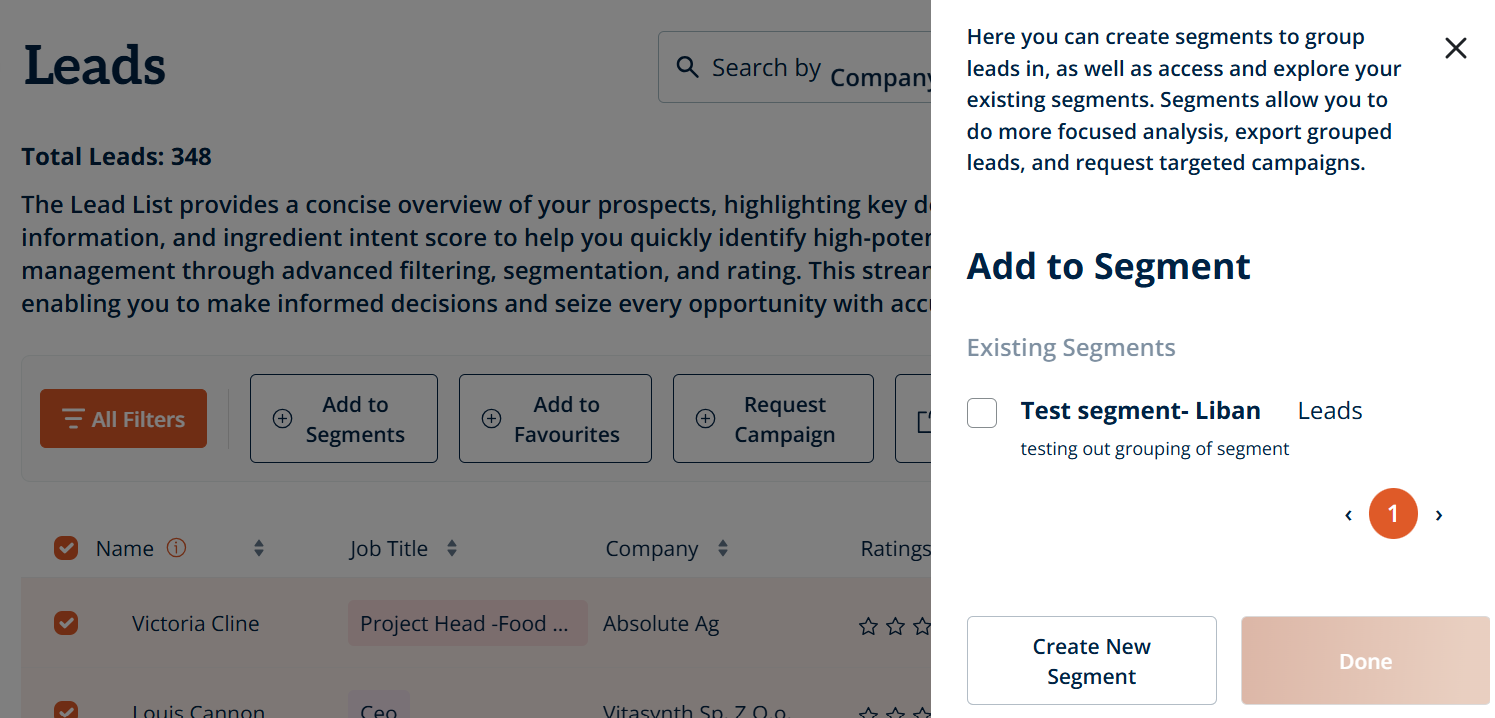Uncheck Victoria Cline's row checkbox
Viewport: 1495px width, 718px height.
click(x=66, y=623)
